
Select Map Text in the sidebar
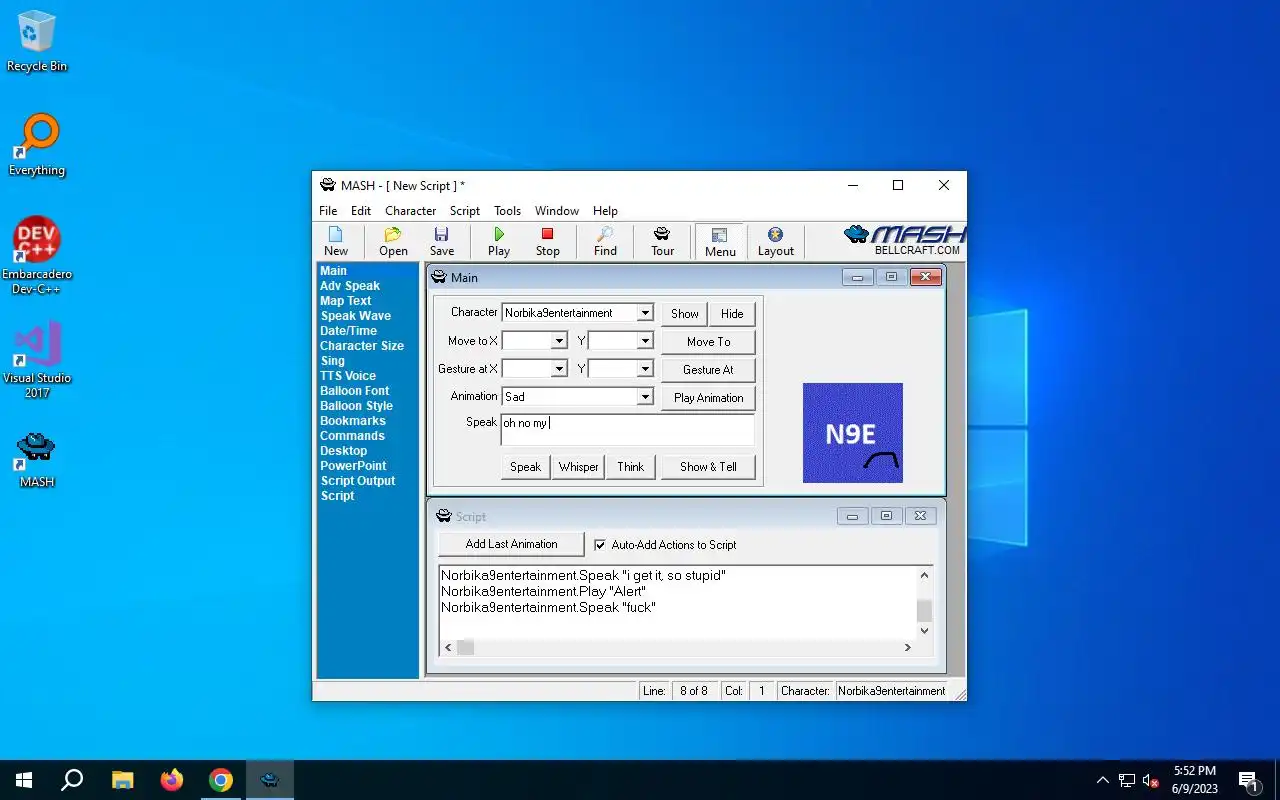(345, 301)
